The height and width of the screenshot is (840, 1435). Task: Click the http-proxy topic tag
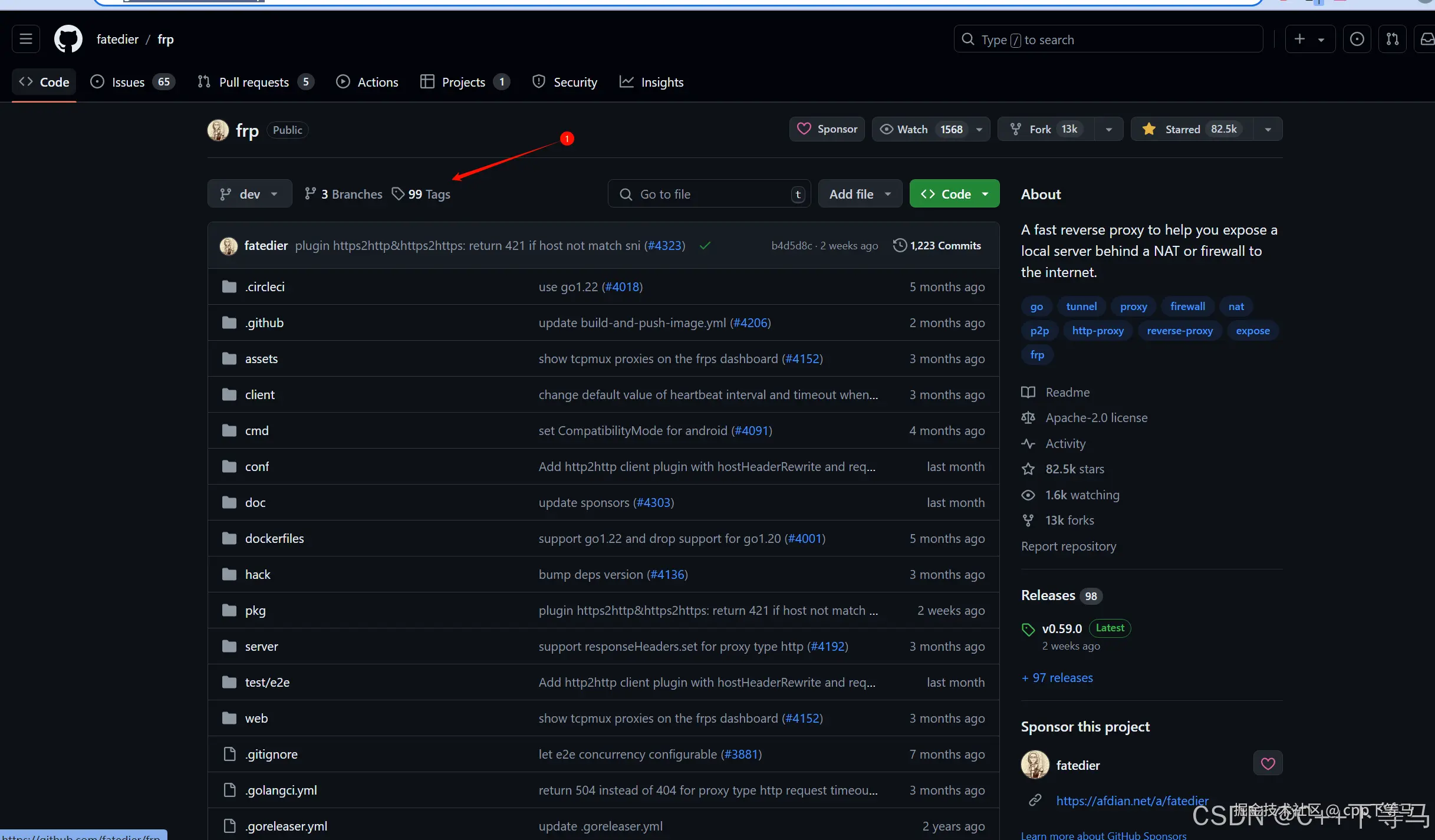pyautogui.click(x=1098, y=331)
